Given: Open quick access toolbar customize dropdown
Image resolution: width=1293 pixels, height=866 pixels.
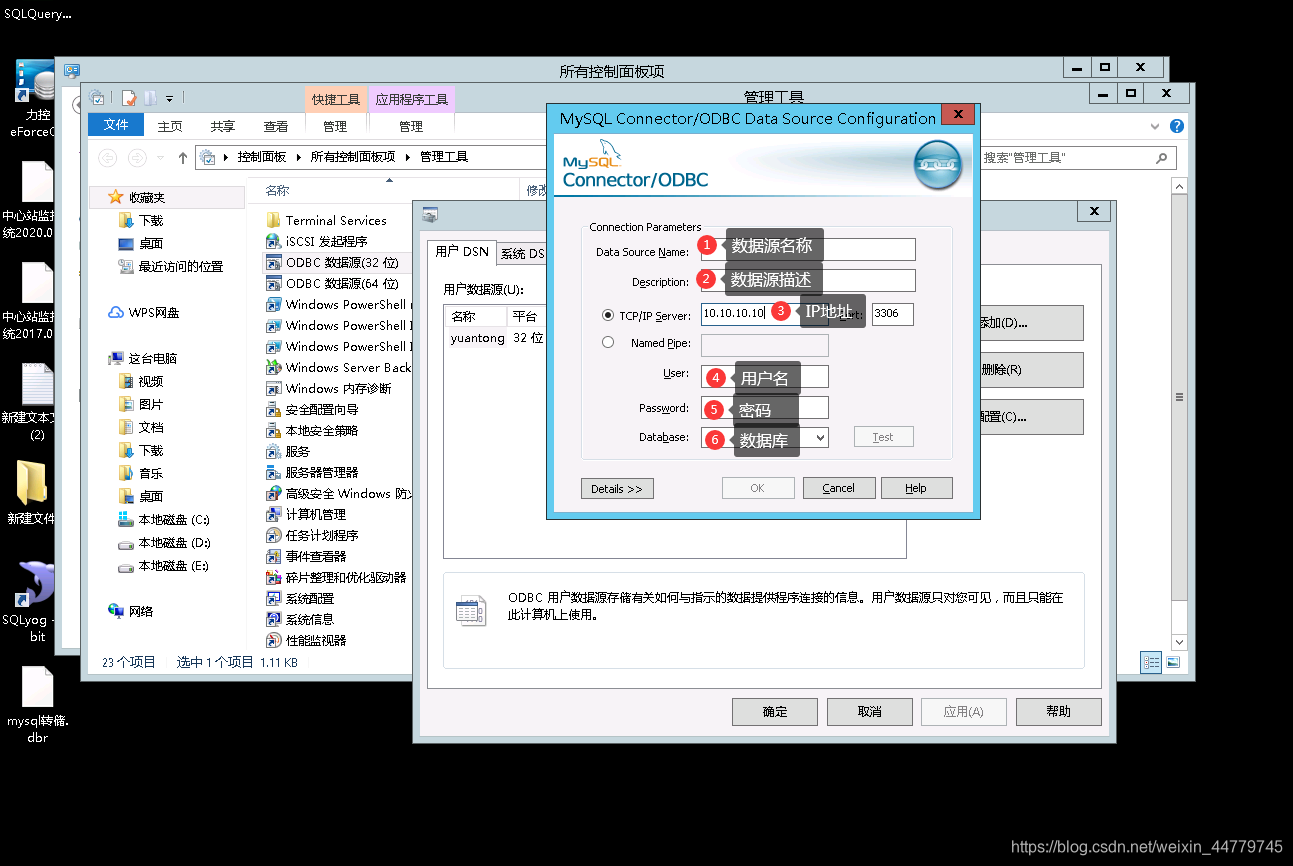Looking at the screenshot, I should [x=169, y=98].
